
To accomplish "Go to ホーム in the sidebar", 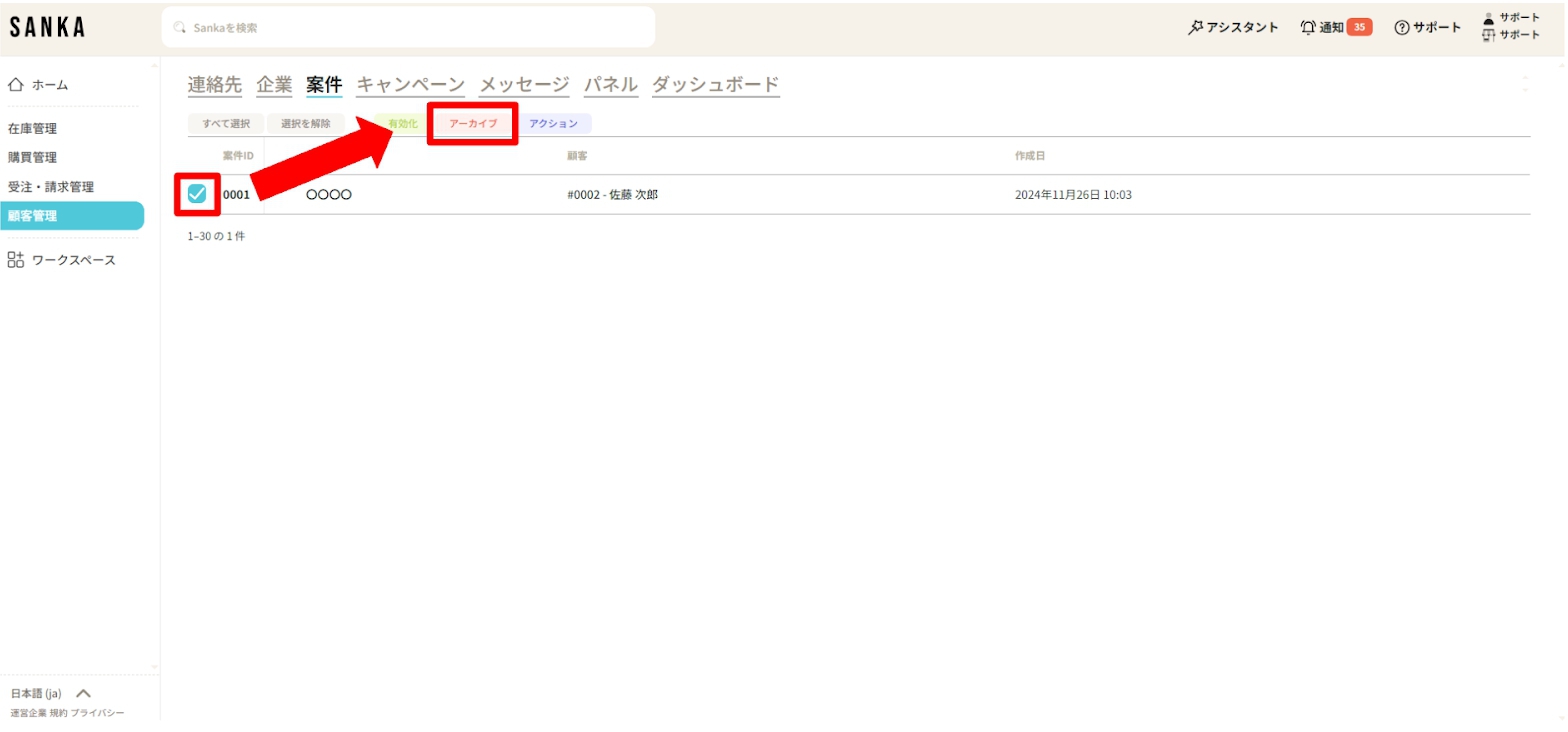I will 50,85.
